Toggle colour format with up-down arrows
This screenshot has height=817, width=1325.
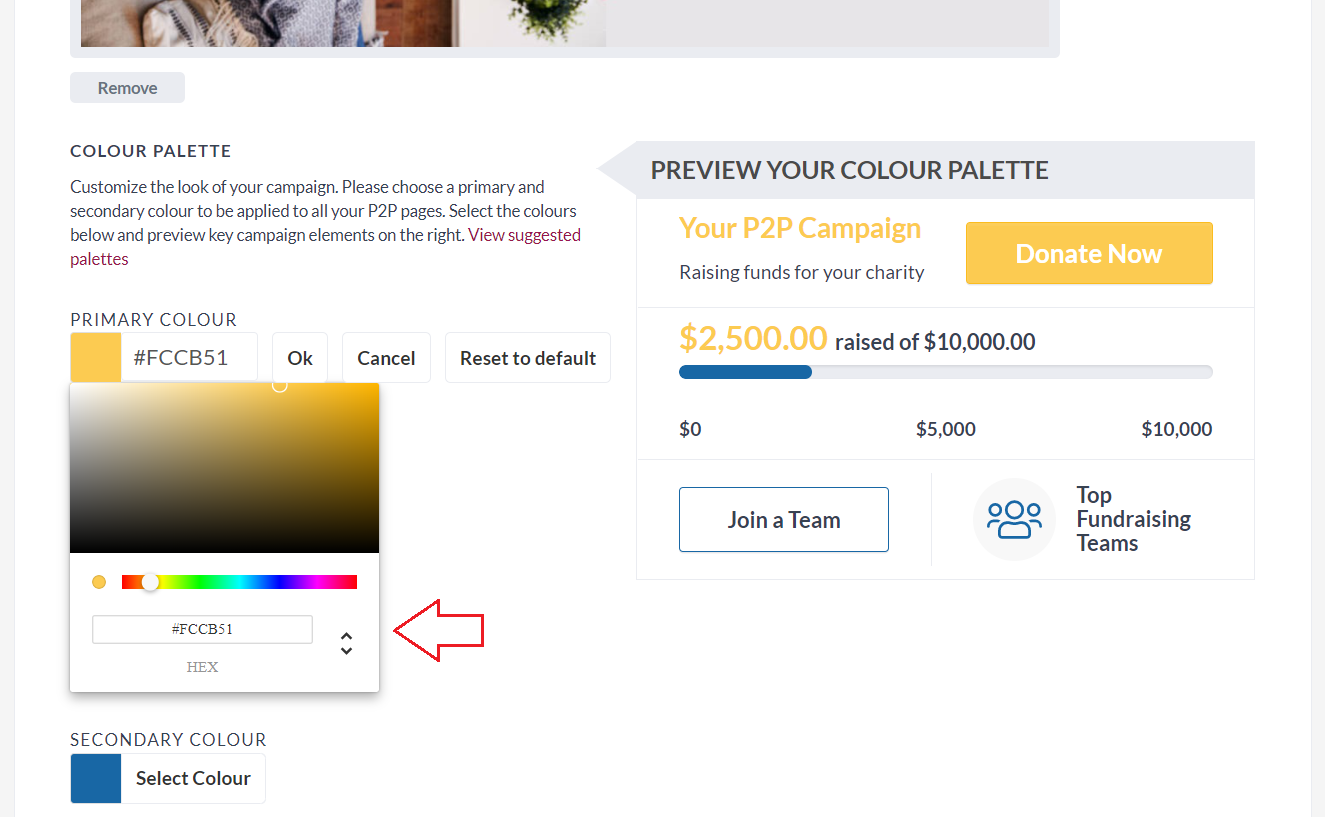346,643
